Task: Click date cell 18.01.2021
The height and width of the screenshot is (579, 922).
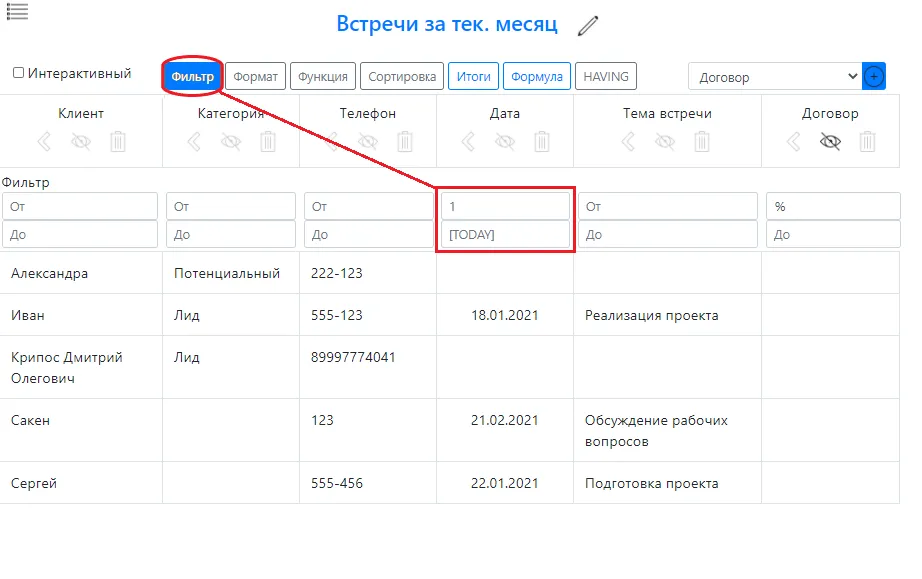Action: tap(505, 314)
